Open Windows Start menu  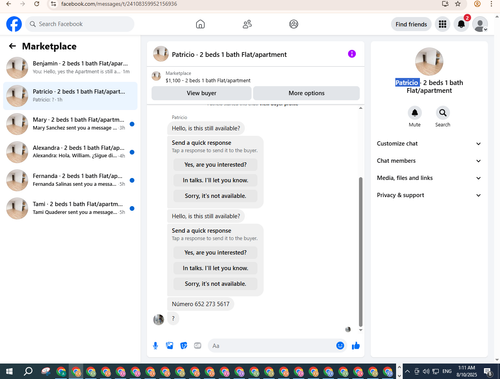(x=9, y=371)
